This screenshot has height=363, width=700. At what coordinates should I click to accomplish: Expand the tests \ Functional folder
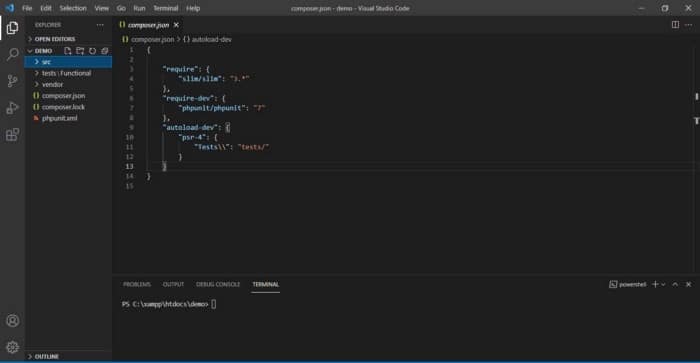(68, 73)
